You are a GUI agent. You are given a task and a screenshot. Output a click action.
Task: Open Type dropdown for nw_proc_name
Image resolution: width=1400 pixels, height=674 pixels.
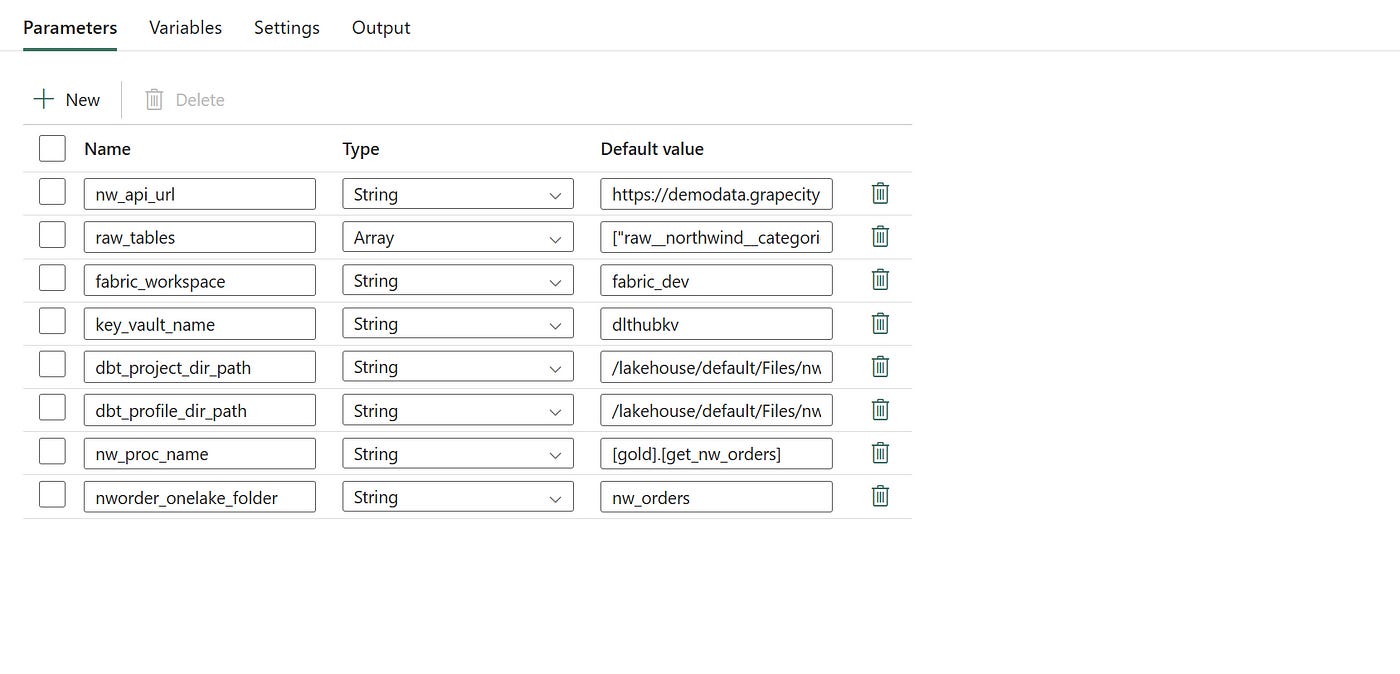coord(458,454)
